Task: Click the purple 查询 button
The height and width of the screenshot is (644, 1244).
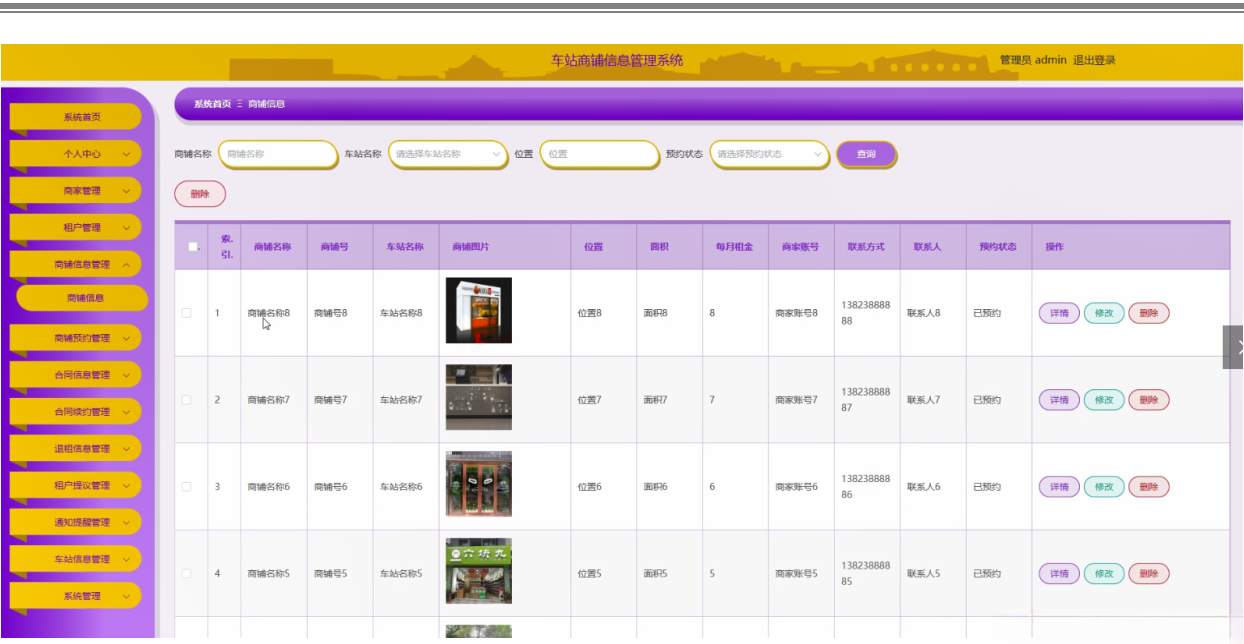Action: [x=866, y=154]
